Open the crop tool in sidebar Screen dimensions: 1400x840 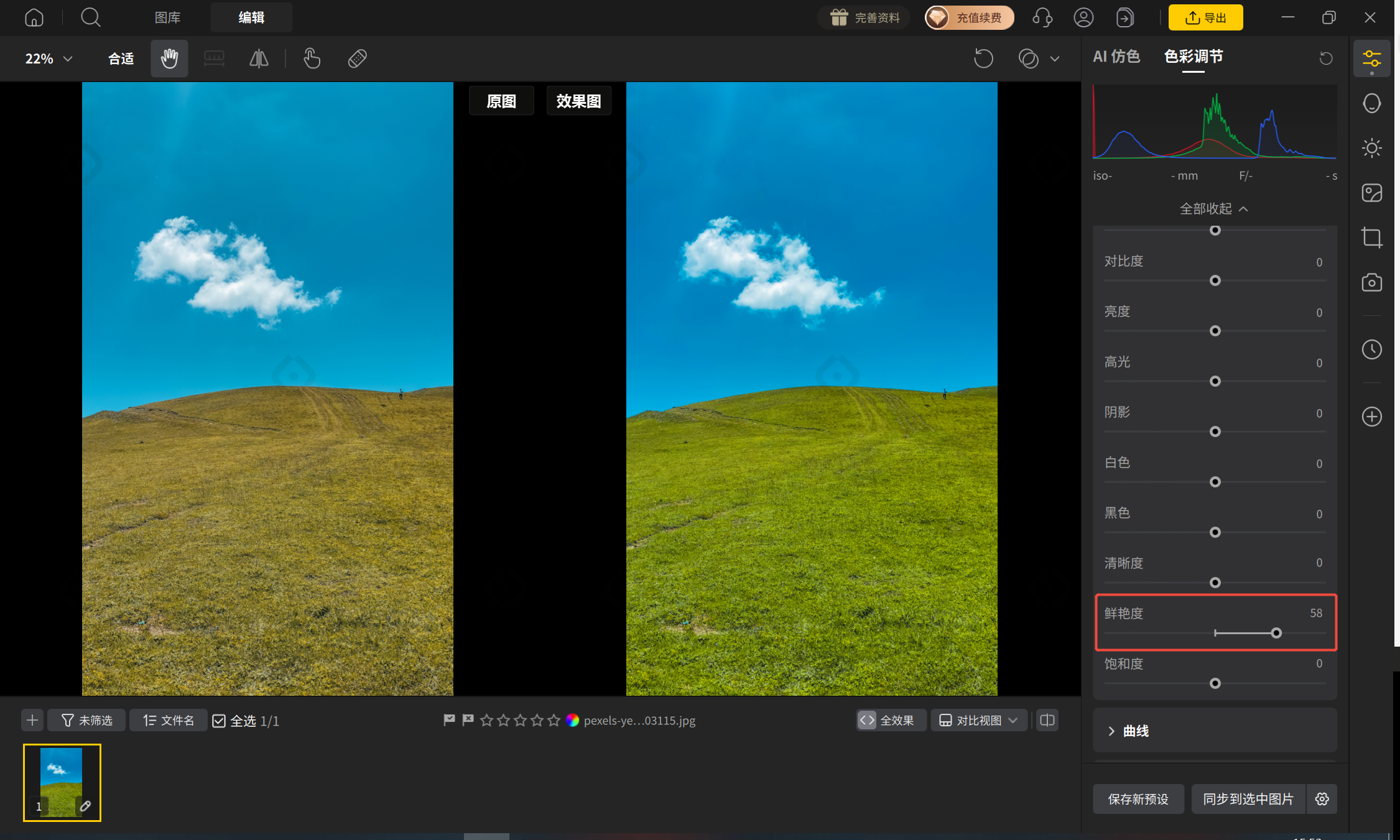[1371, 238]
